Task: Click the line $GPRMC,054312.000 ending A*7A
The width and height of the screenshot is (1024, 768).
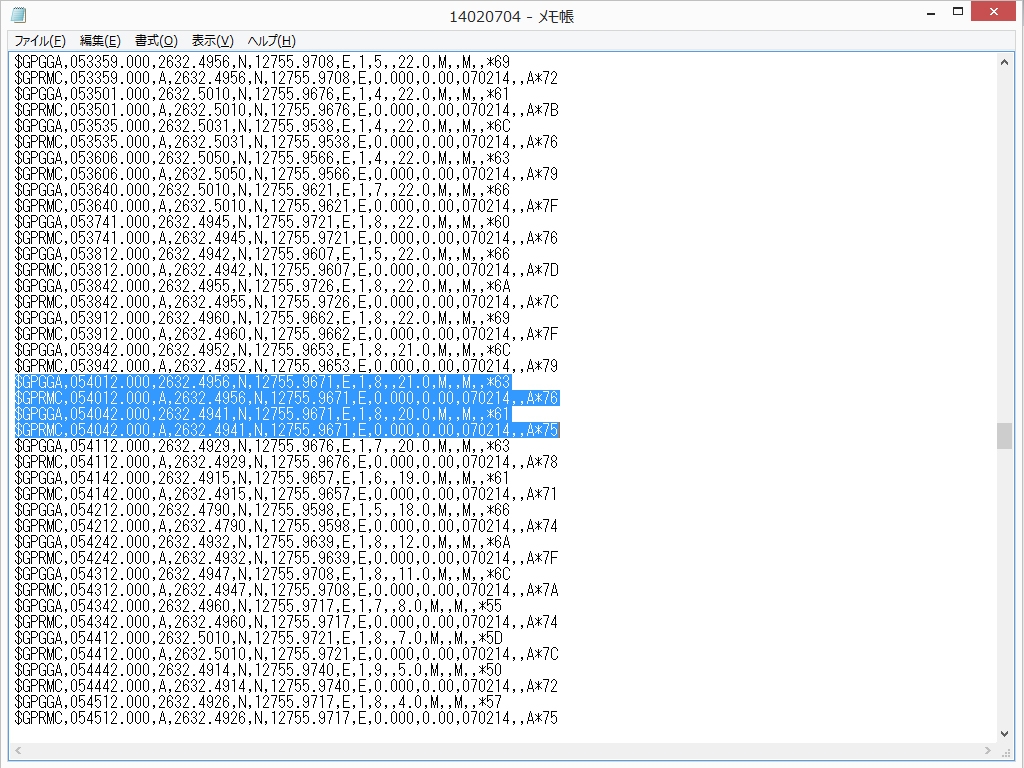Action: pyautogui.click(x=287, y=590)
